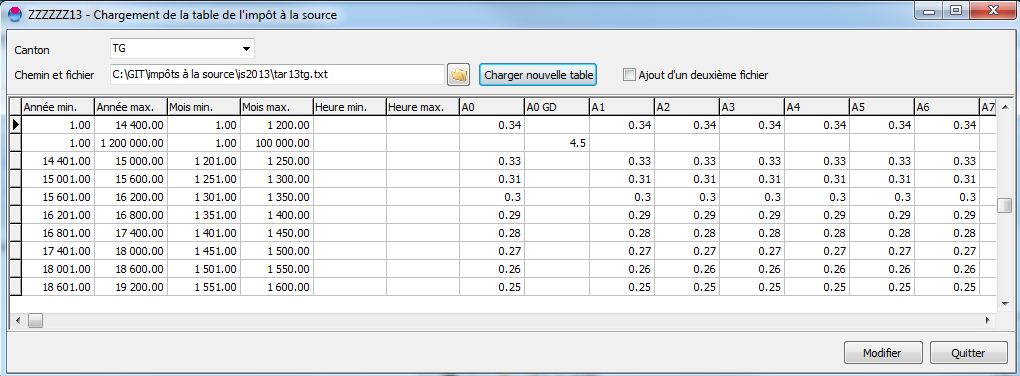Click the 0.26 value in A6 column
Viewport: 1020px width, 376px height.
point(946,269)
